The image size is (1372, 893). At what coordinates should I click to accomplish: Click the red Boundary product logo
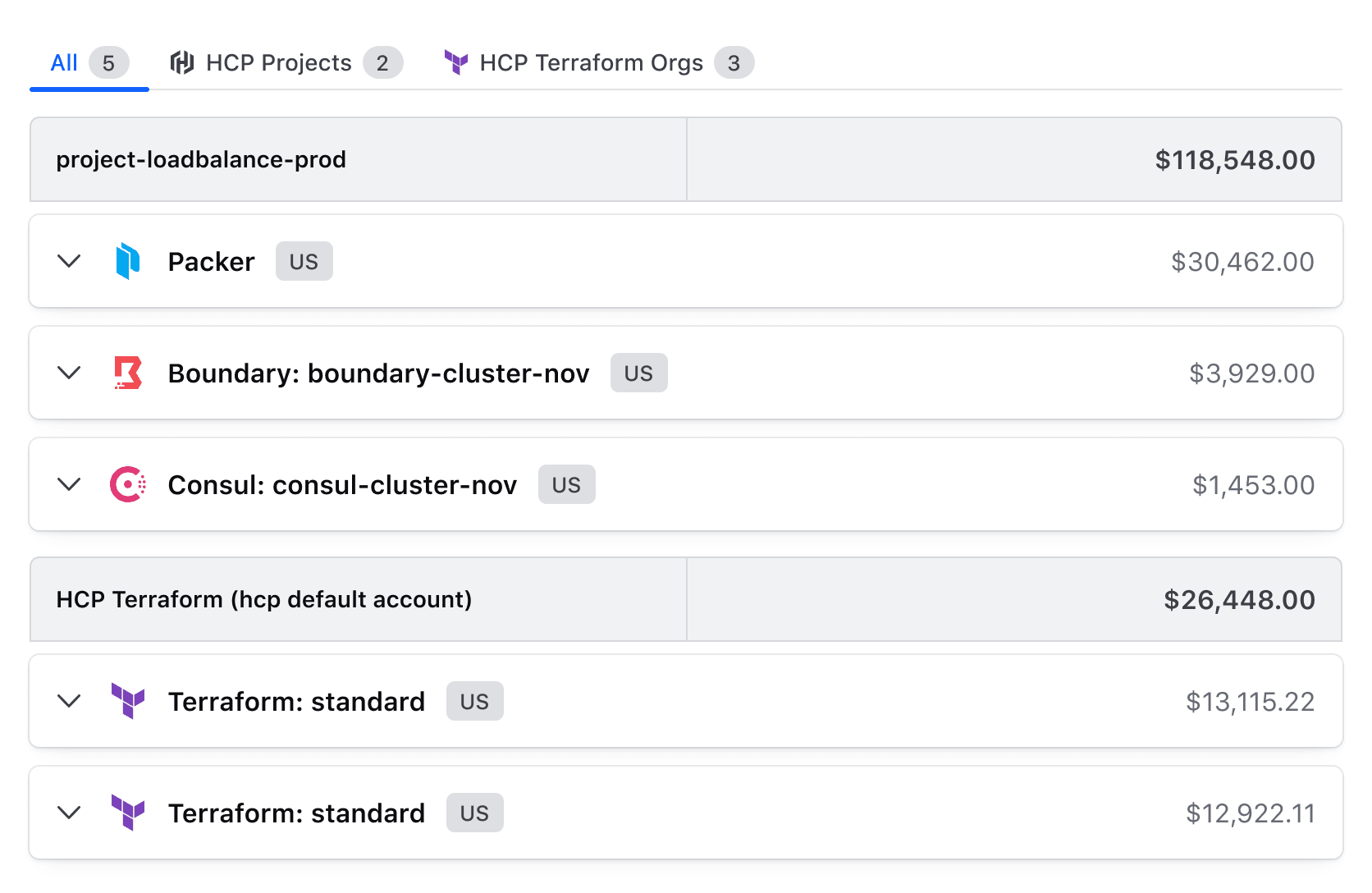tap(128, 373)
